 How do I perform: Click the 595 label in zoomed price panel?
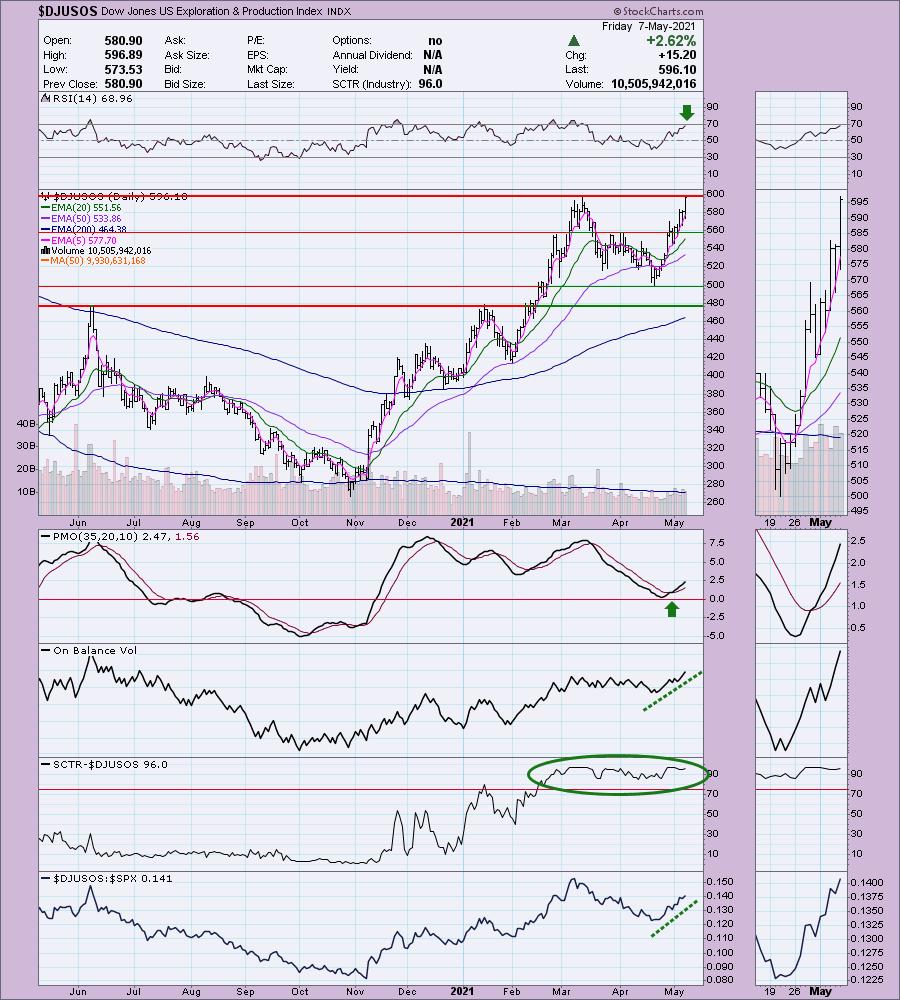[859, 202]
